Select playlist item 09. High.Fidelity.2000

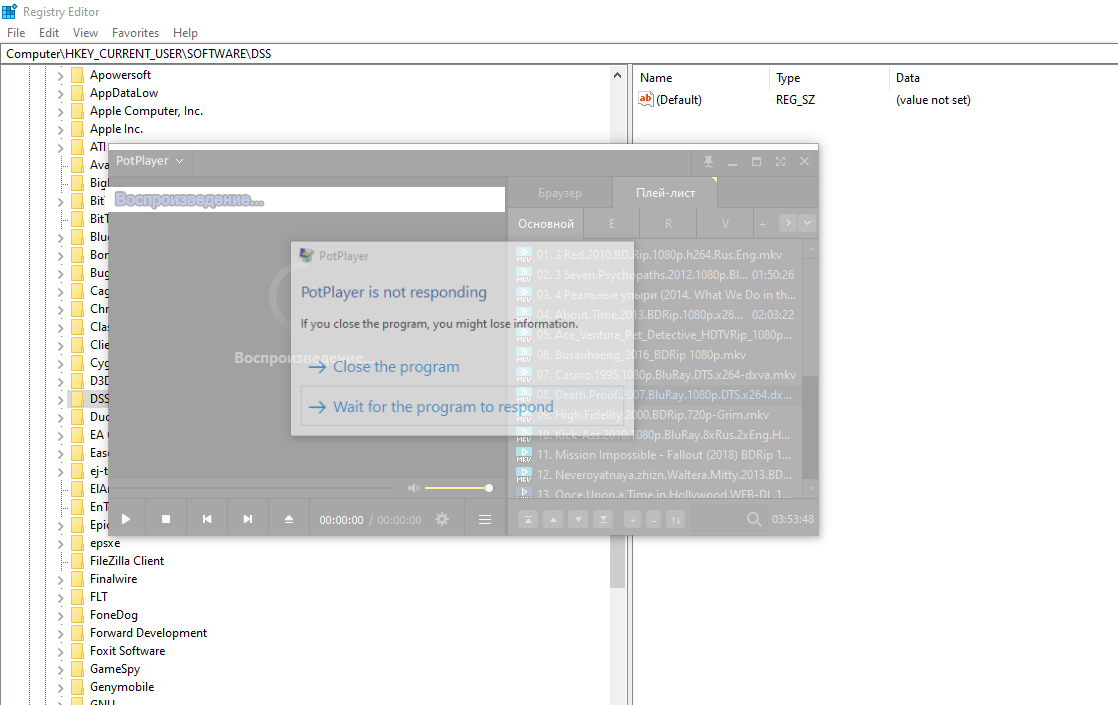click(656, 414)
